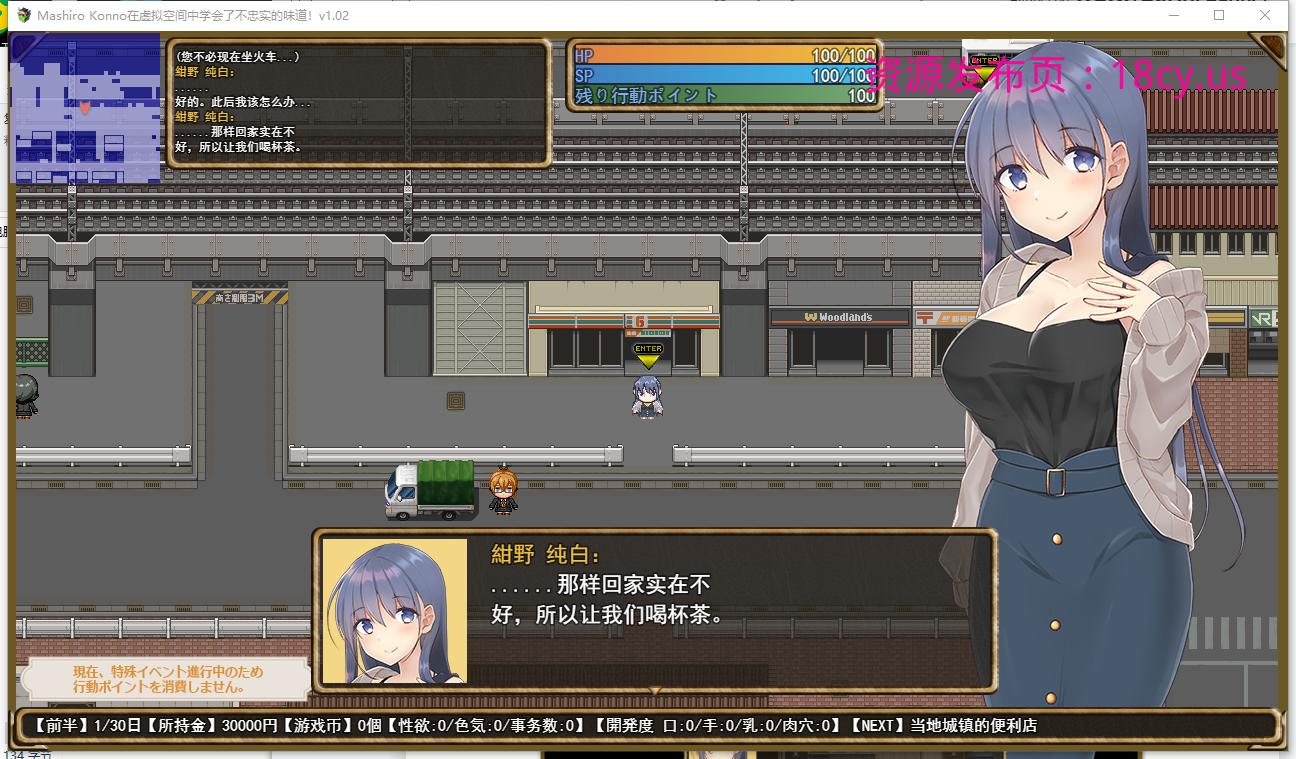Click the Woodlands shop sign
1296x759 pixels.
point(839,317)
